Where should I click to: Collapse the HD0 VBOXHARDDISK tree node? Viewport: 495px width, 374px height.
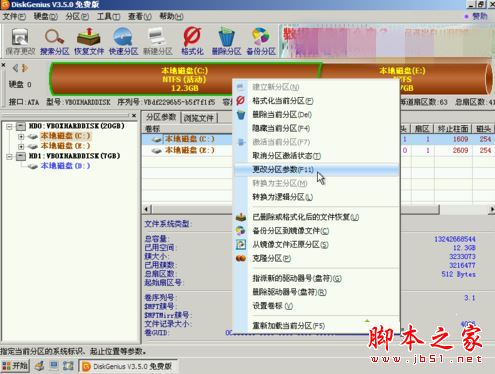(x=9, y=126)
